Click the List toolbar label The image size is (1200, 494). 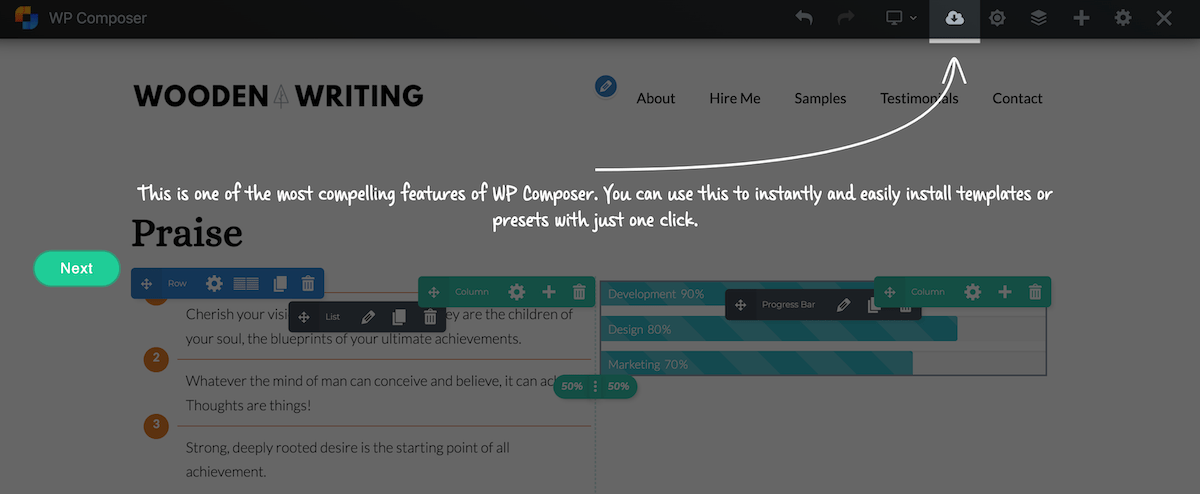pos(333,317)
